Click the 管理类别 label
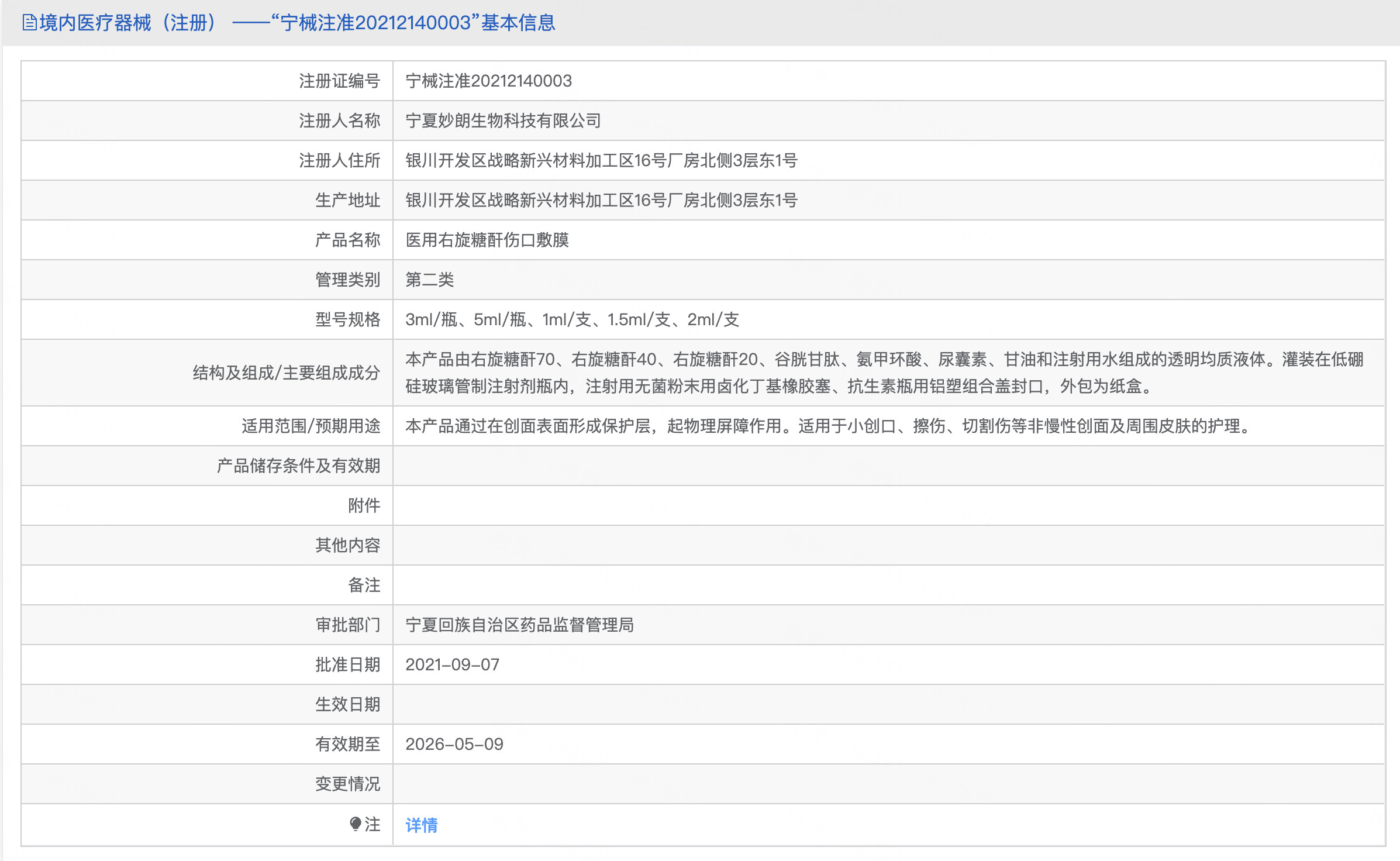Screen dimensions: 1400x861 pos(348,280)
